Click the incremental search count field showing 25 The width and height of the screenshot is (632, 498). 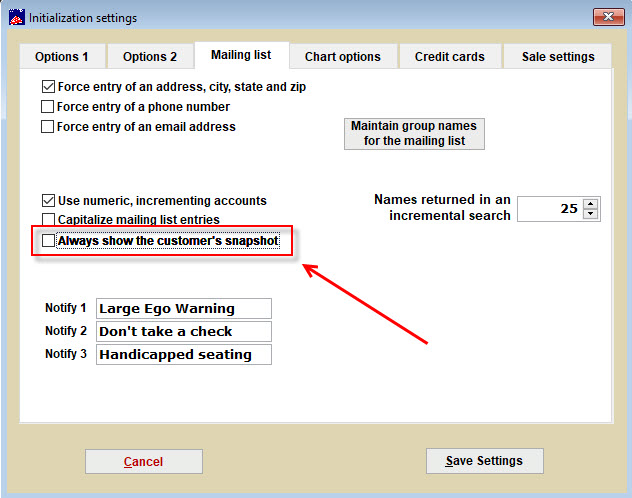[x=551, y=209]
